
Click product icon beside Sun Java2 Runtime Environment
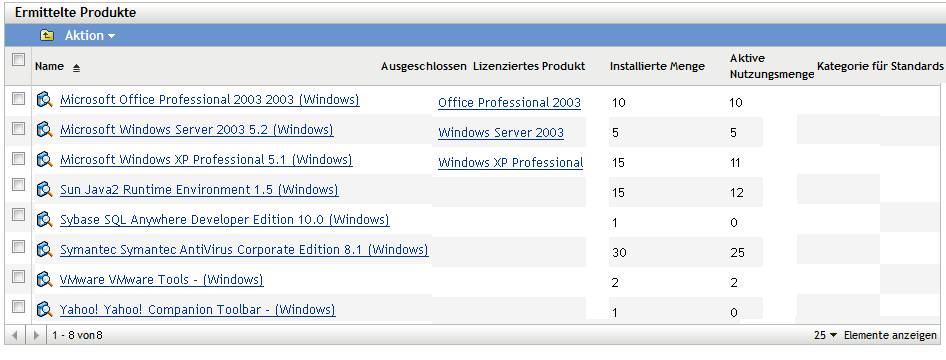(45, 189)
